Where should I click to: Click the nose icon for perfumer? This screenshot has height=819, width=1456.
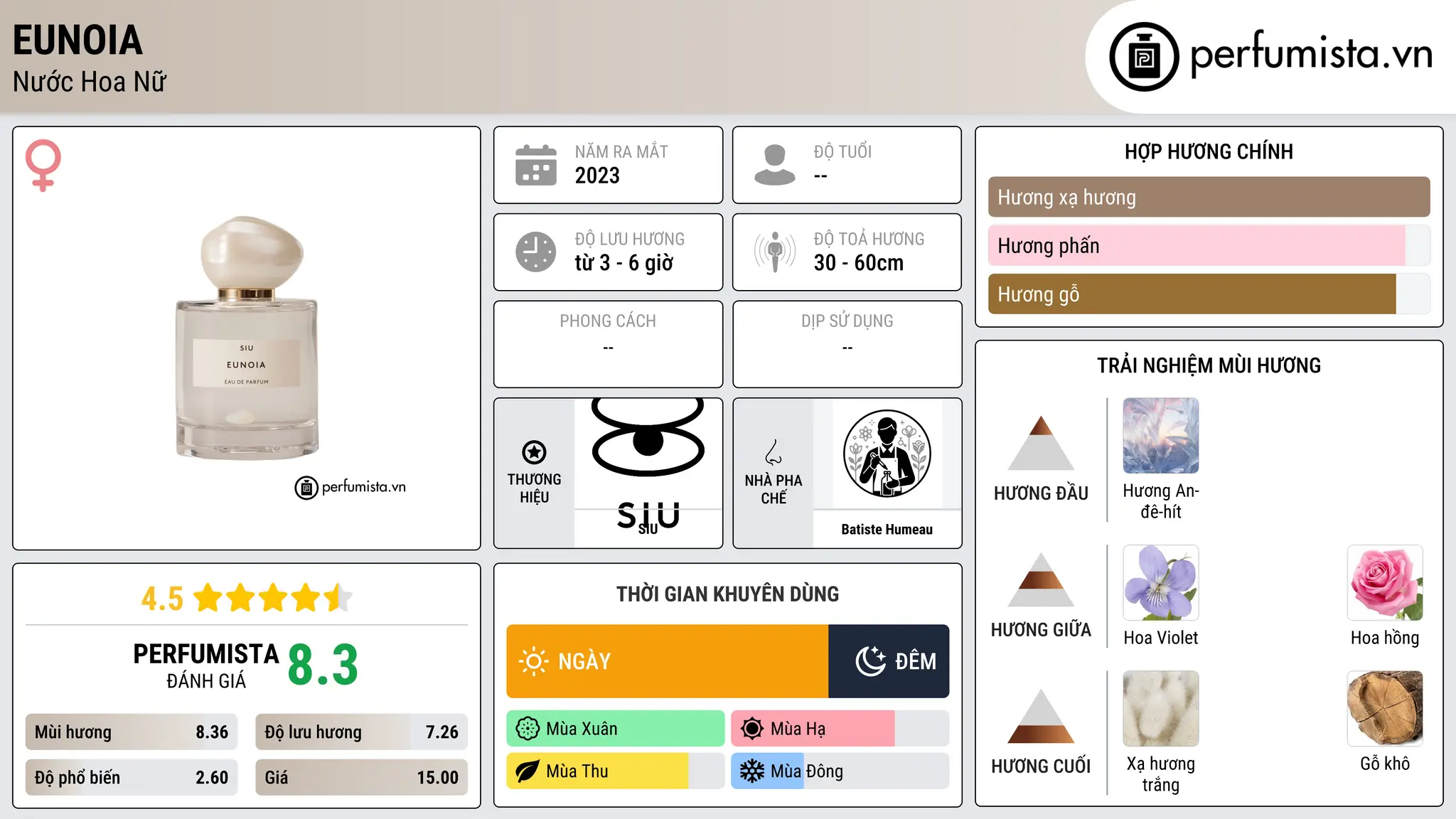pyautogui.click(x=773, y=452)
